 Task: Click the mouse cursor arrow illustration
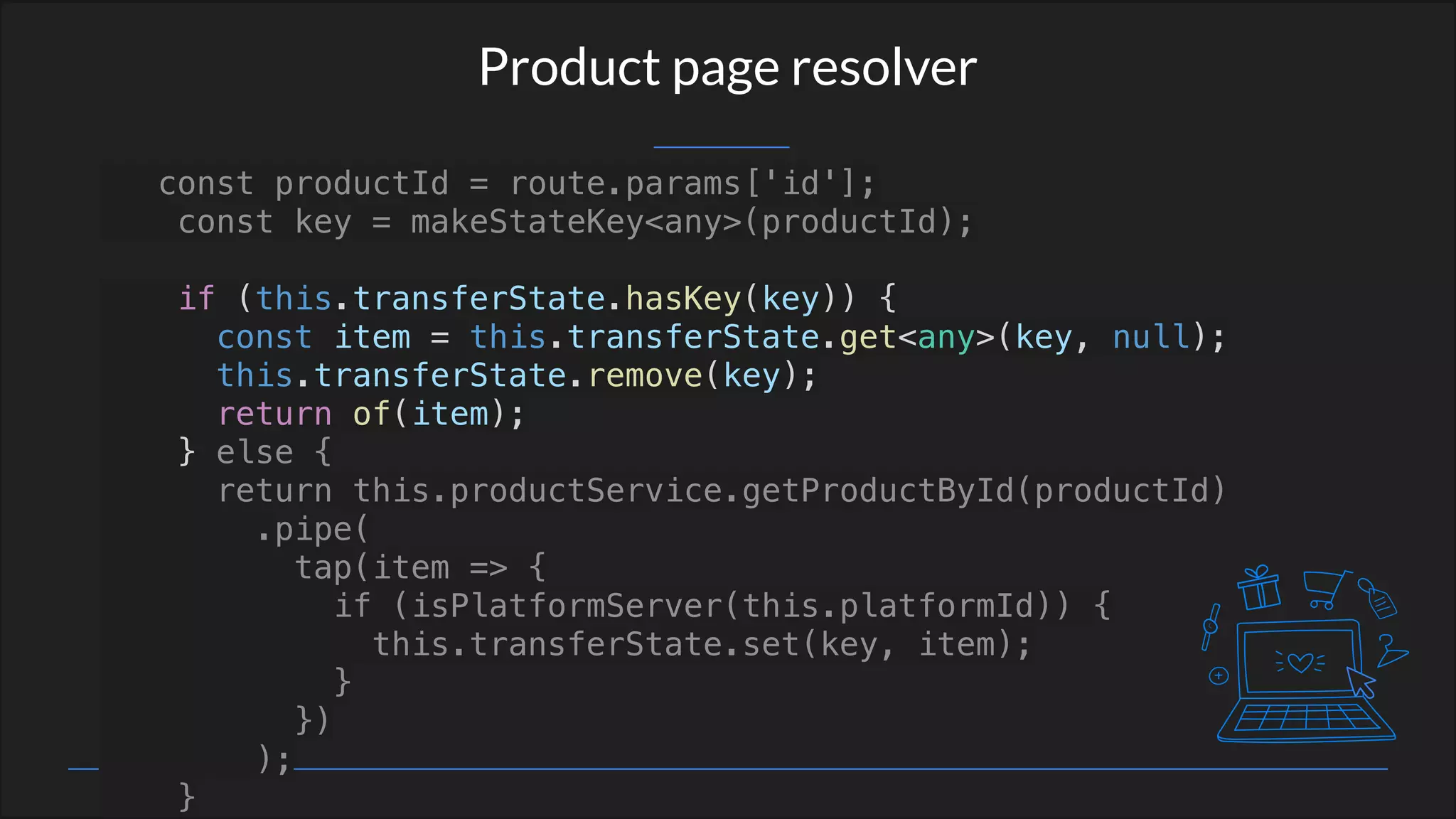[1361, 682]
